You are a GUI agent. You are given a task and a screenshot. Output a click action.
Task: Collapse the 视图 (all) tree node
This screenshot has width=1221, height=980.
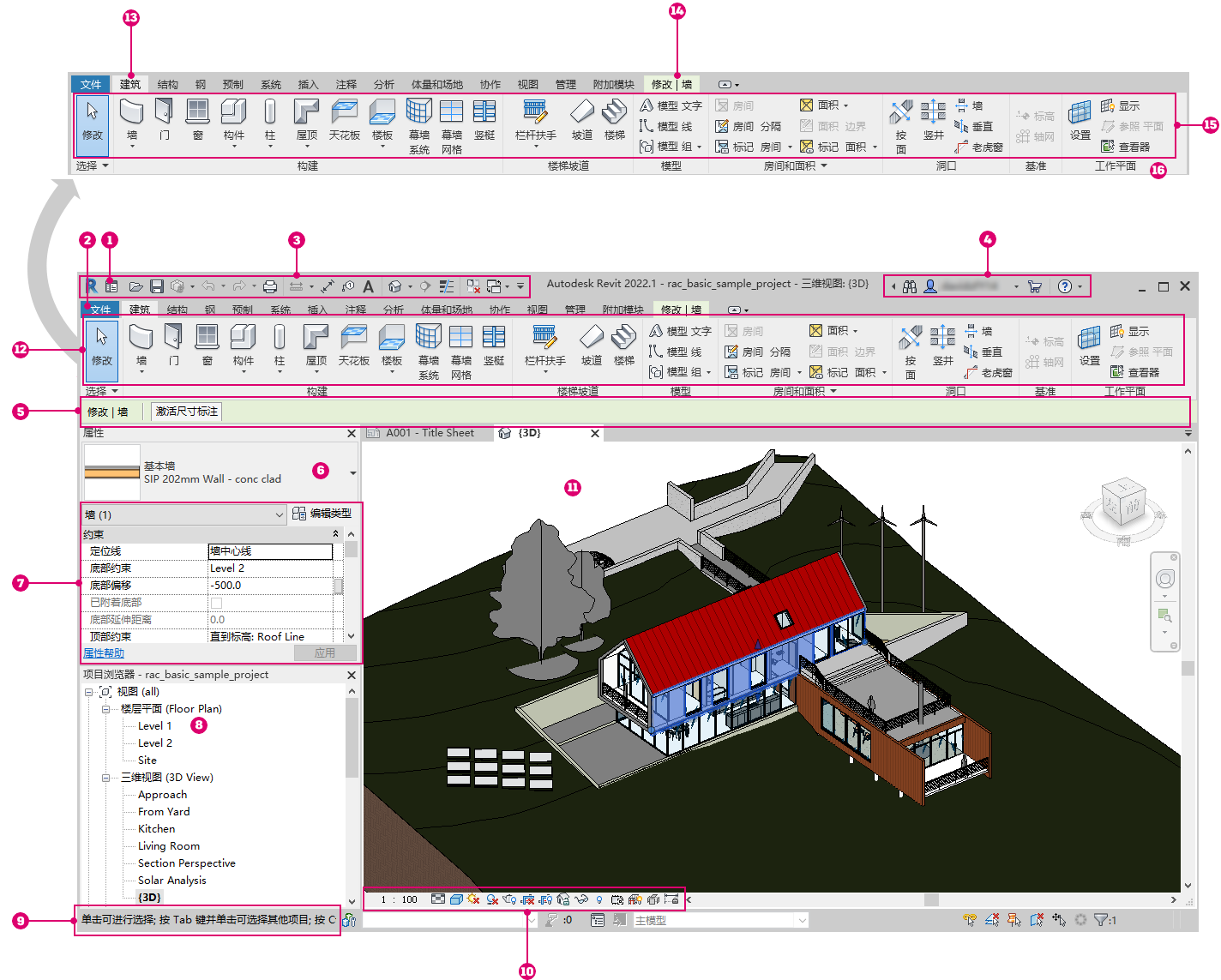[89, 692]
